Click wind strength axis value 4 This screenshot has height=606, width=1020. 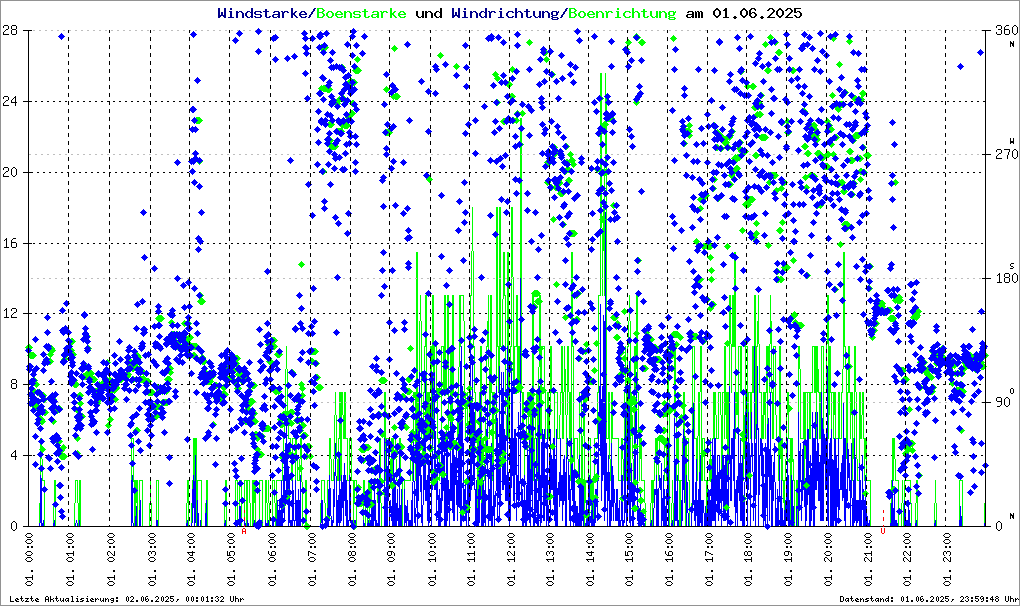pos(14,456)
